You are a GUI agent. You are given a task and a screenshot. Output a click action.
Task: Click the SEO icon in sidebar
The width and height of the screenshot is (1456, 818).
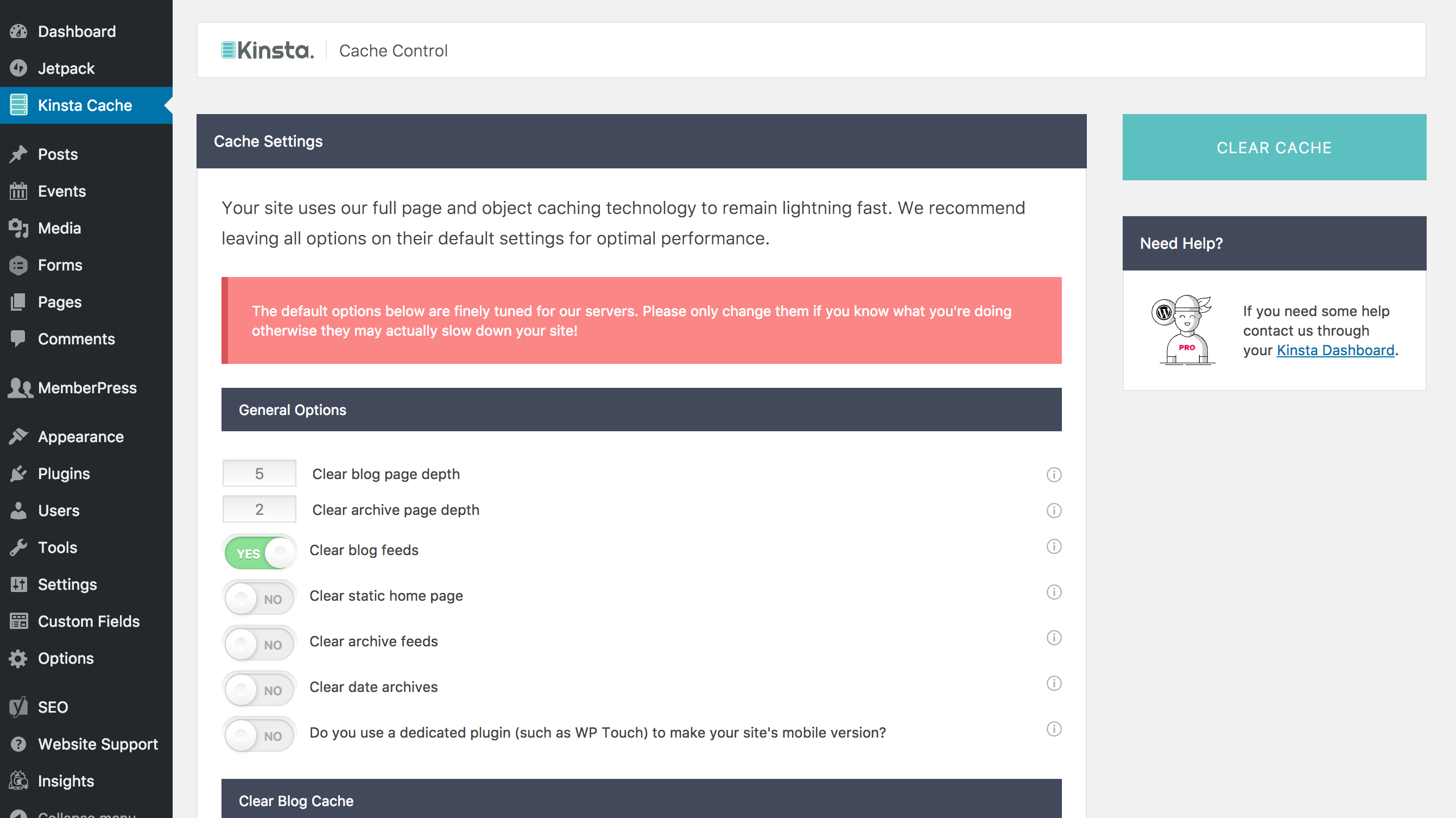coord(17,707)
